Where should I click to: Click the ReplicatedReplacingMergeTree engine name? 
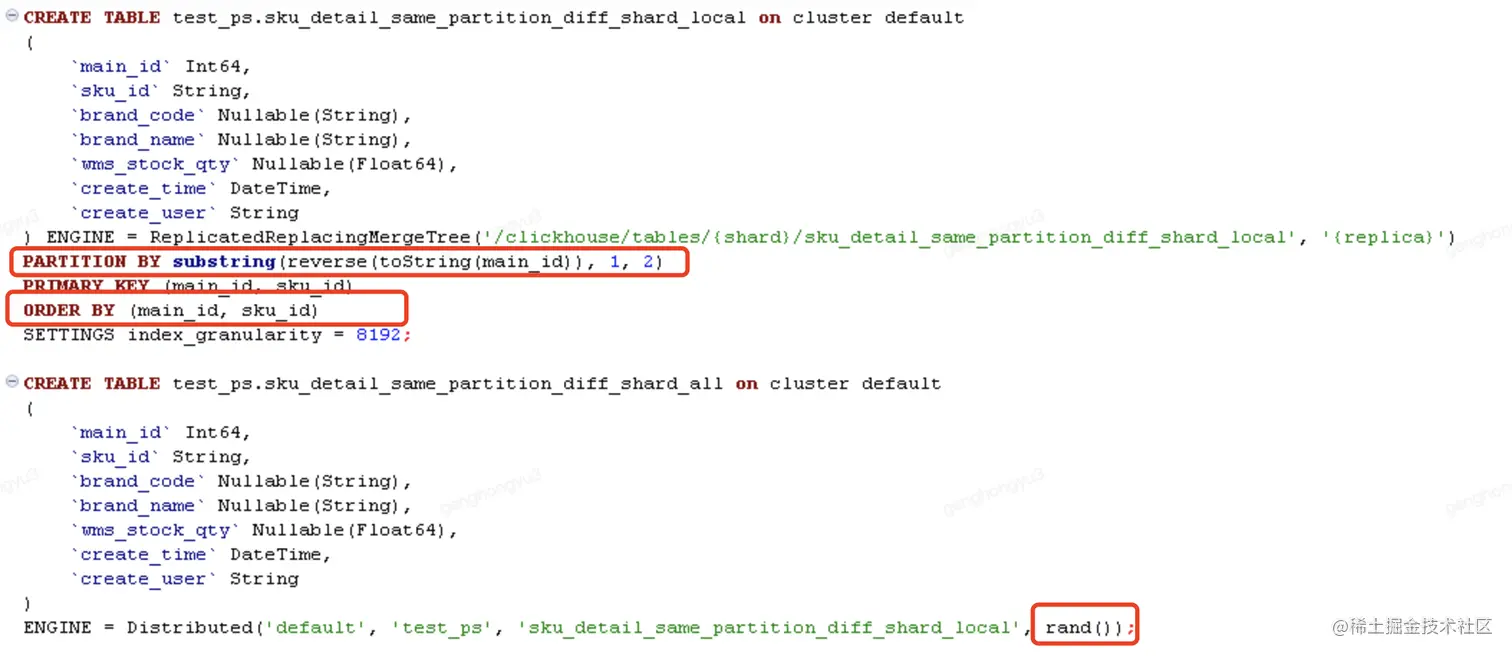tap(310, 237)
